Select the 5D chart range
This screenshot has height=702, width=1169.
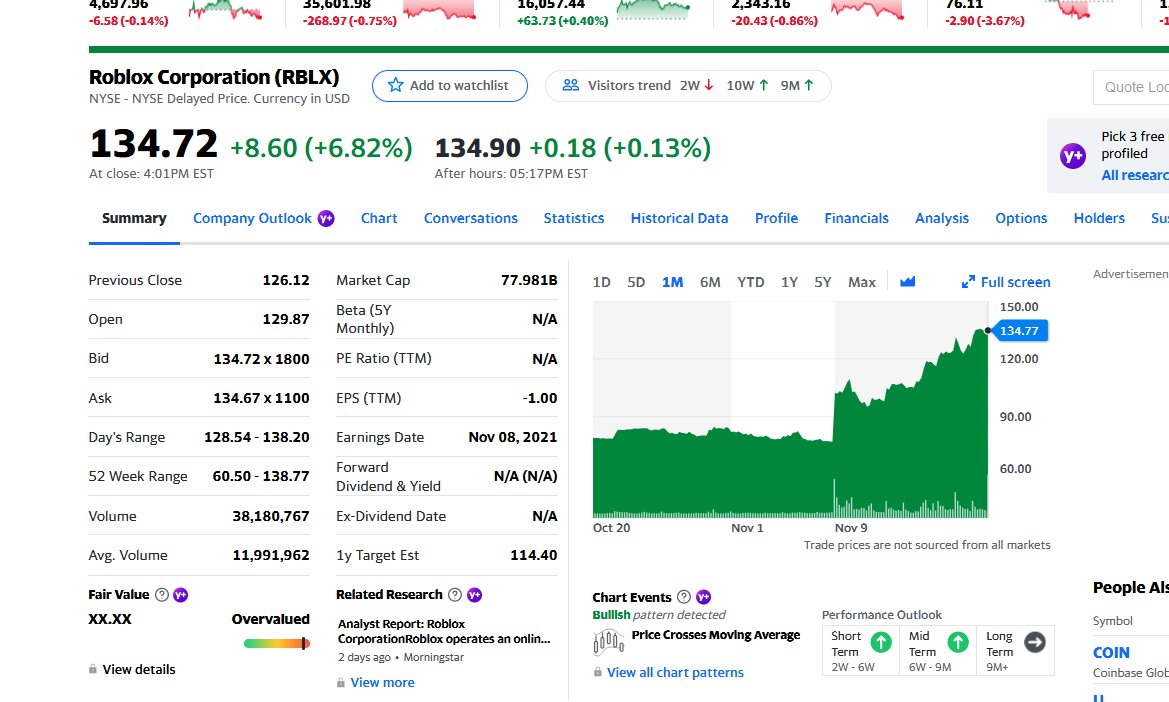click(636, 282)
